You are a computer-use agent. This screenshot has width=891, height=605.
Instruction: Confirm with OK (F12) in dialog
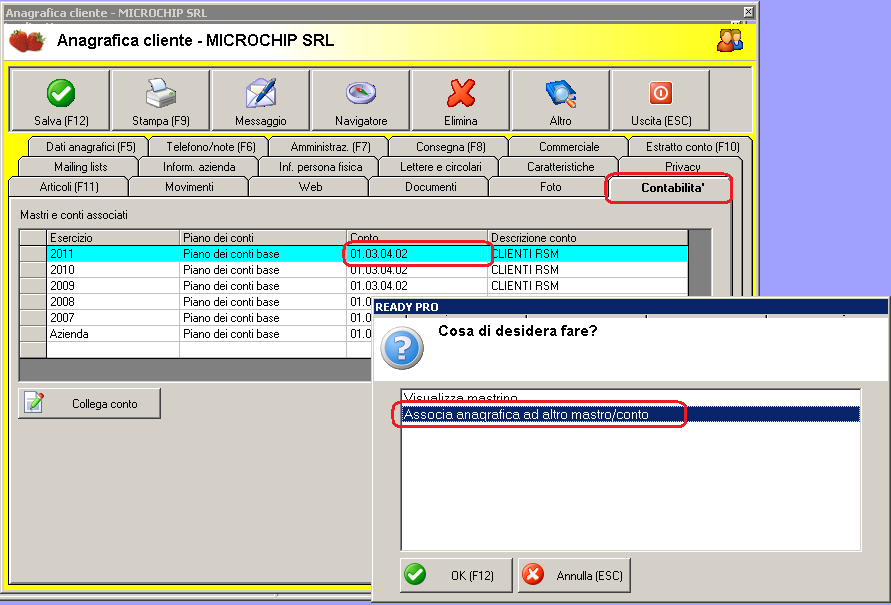coord(456,575)
